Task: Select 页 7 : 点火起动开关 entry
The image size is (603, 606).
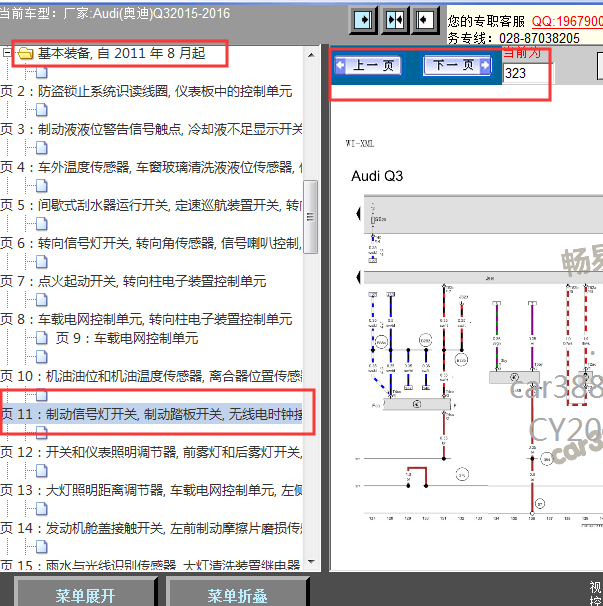Action: pyautogui.click(x=133, y=281)
